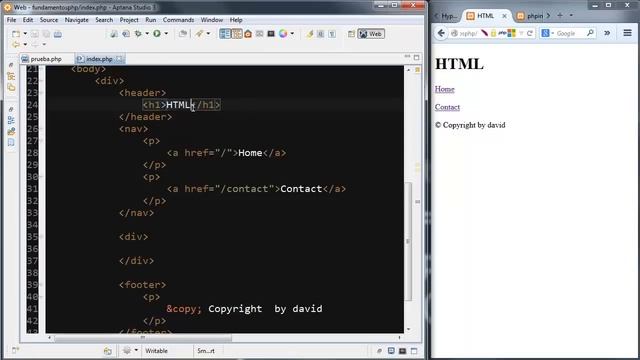640x360 pixels.
Task: Open a new browser tab with plus
Action: coord(560,16)
